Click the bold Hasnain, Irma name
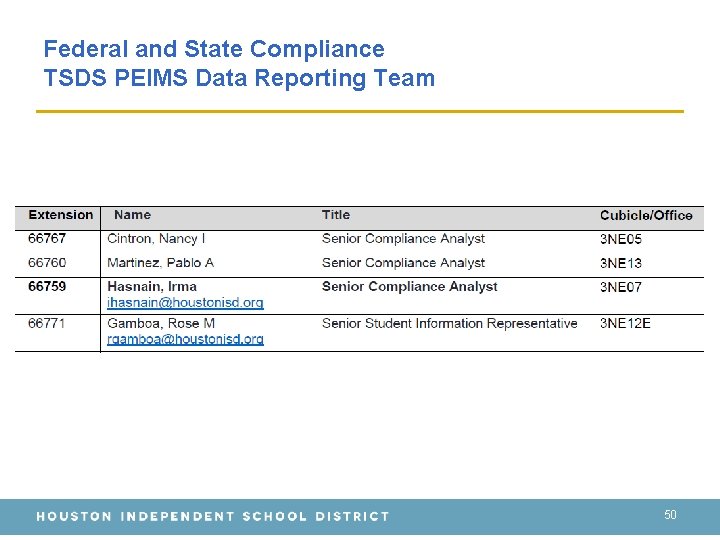 point(152,287)
